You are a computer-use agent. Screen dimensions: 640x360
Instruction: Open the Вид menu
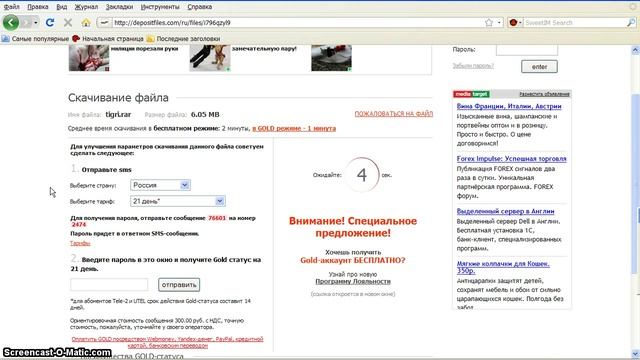(62, 7)
